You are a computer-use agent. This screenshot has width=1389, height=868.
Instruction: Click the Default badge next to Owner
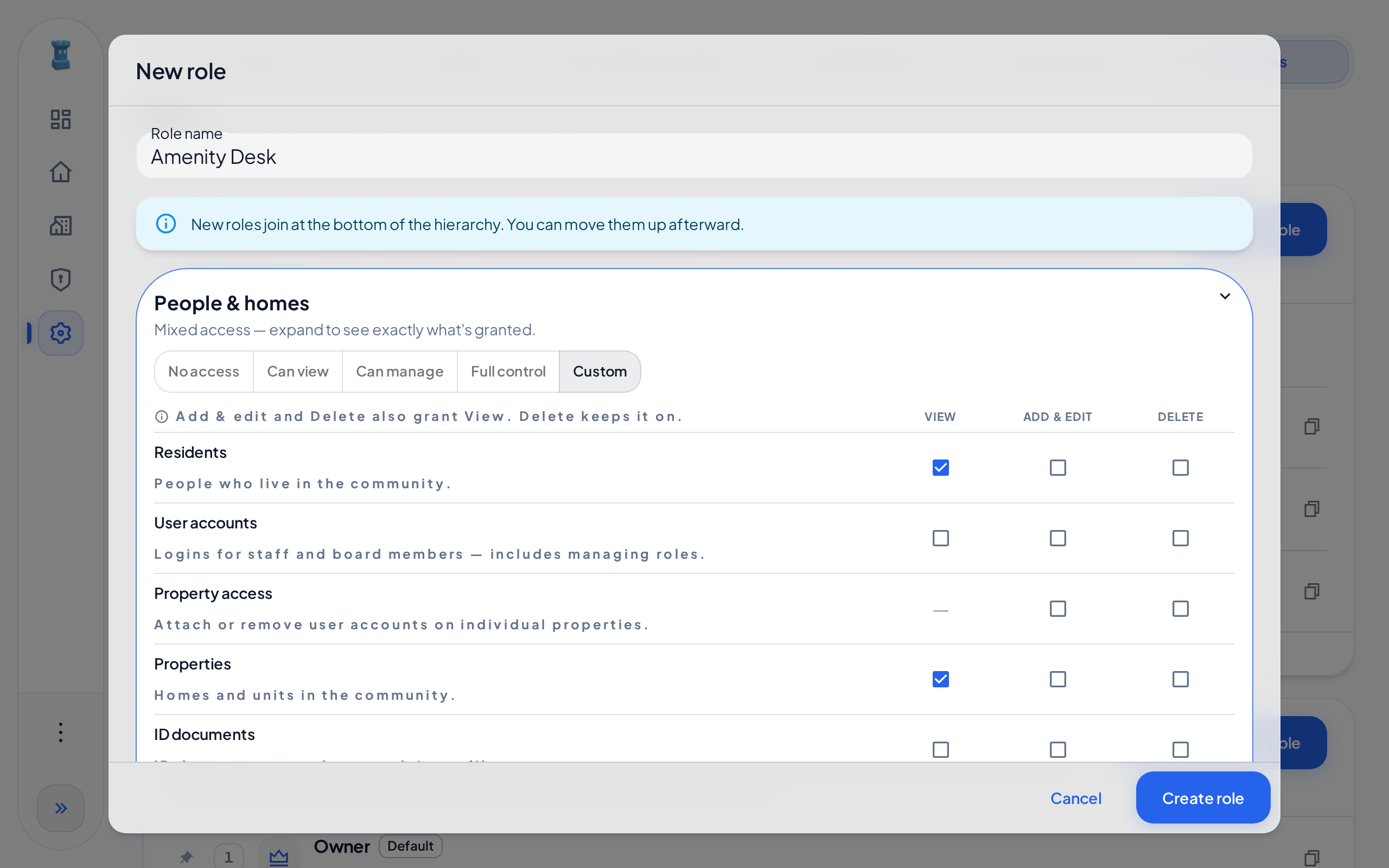(x=410, y=846)
